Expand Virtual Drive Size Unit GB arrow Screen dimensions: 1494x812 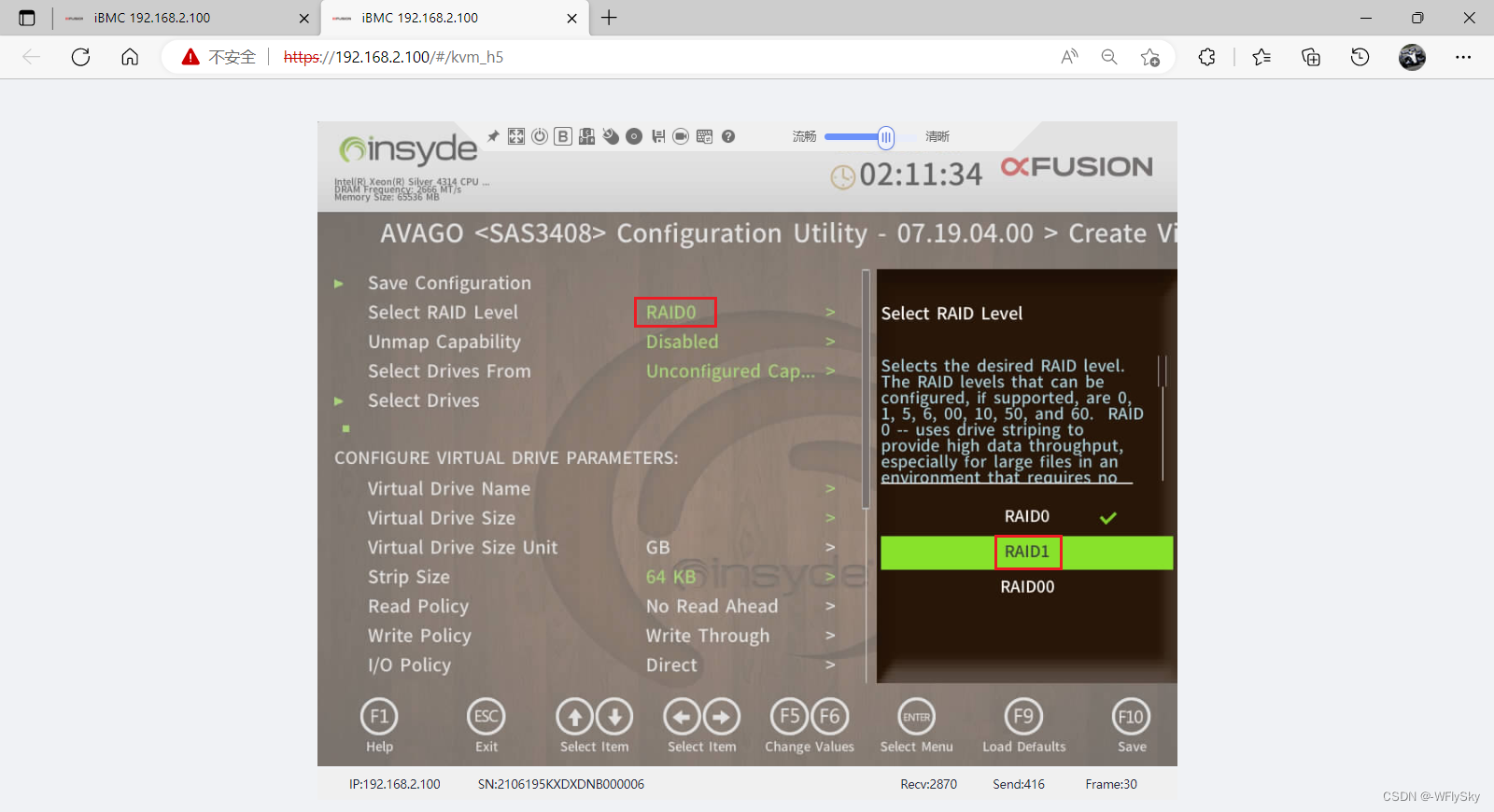point(830,548)
